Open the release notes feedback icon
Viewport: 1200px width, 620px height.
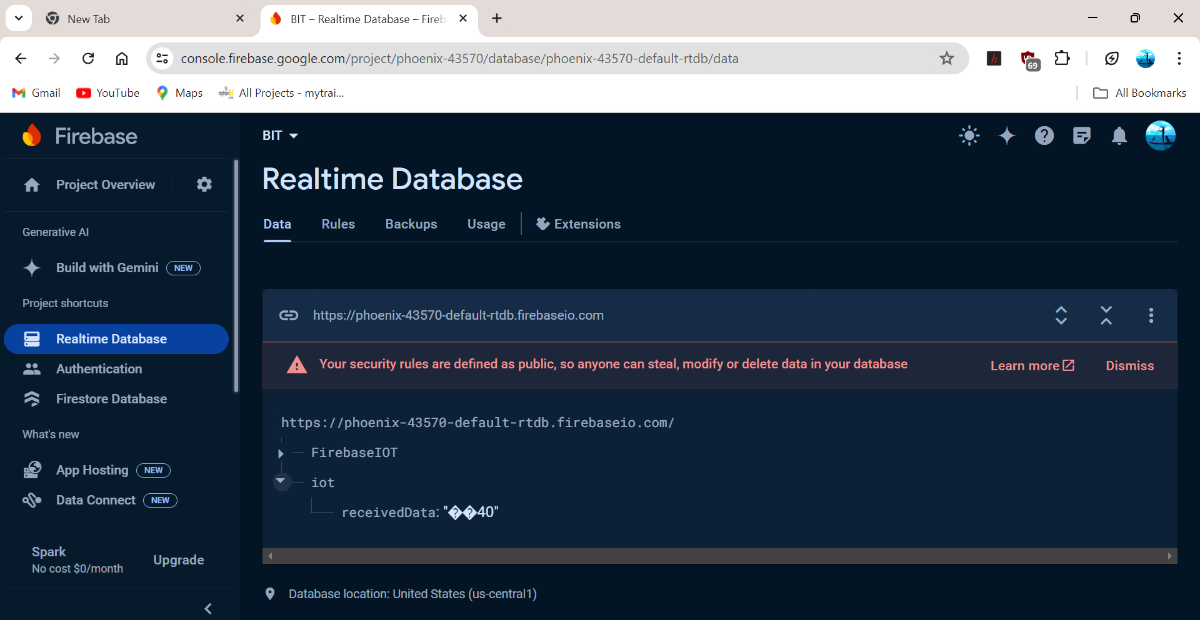click(1082, 136)
